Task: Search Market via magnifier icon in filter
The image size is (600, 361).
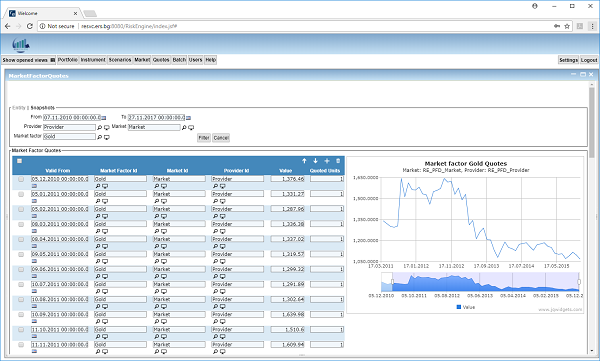Action: 184,127
